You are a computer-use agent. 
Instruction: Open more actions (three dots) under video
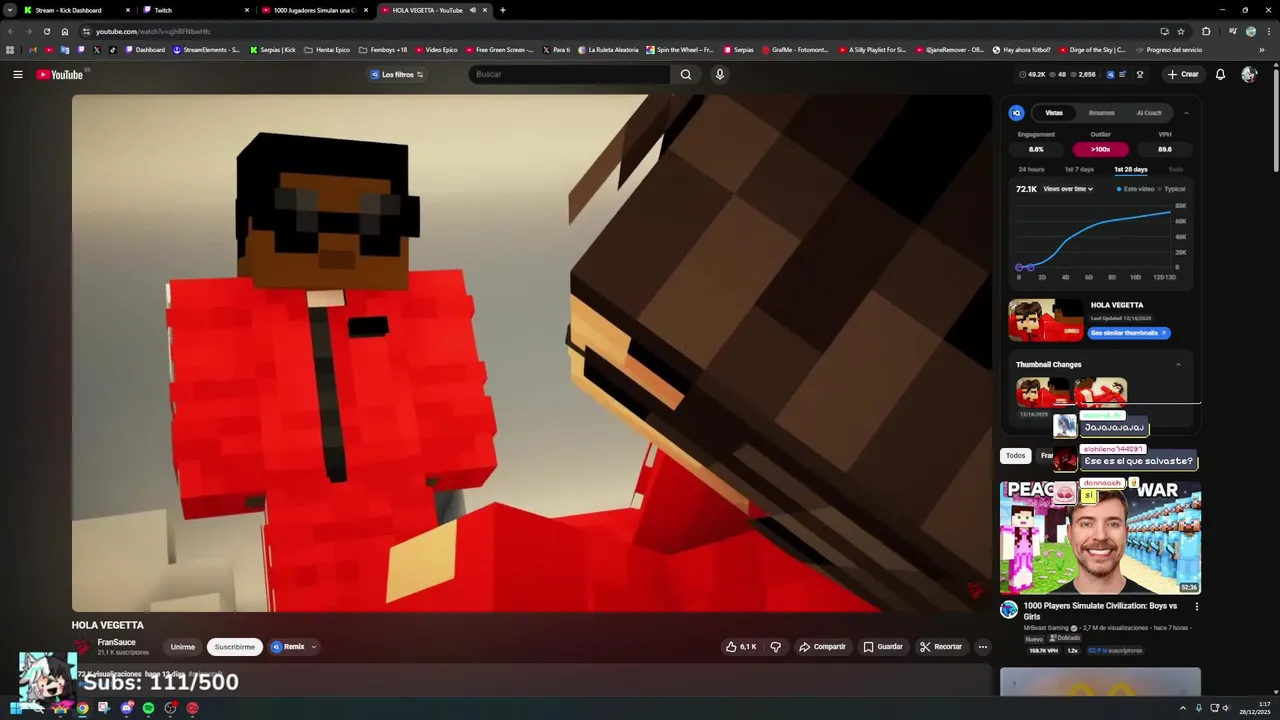(x=982, y=647)
